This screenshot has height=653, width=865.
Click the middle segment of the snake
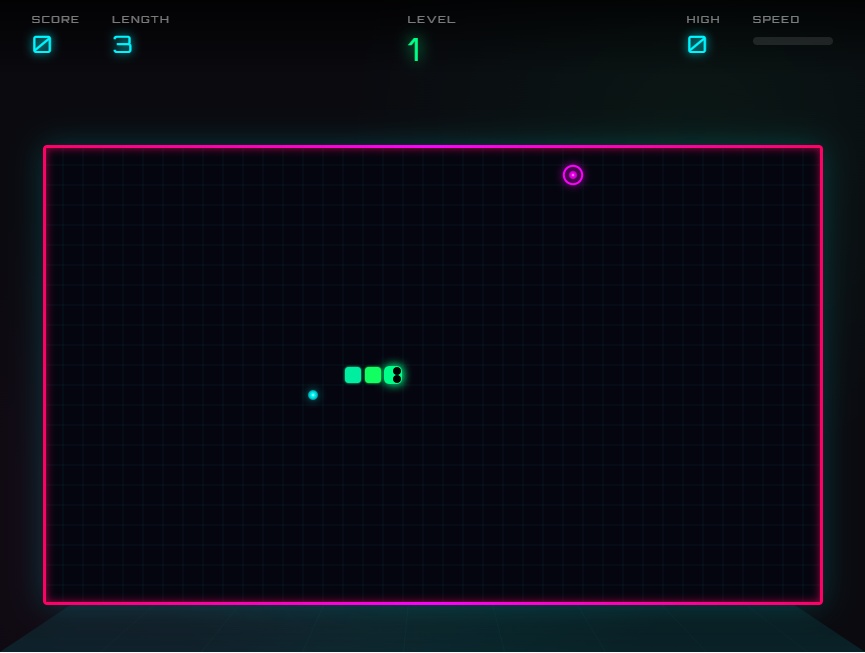tap(373, 375)
